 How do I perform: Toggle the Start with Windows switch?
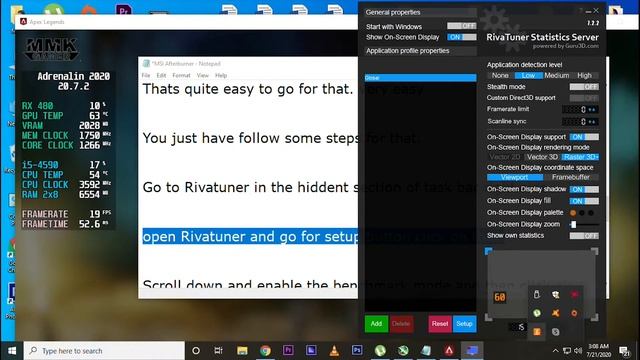[x=462, y=26]
